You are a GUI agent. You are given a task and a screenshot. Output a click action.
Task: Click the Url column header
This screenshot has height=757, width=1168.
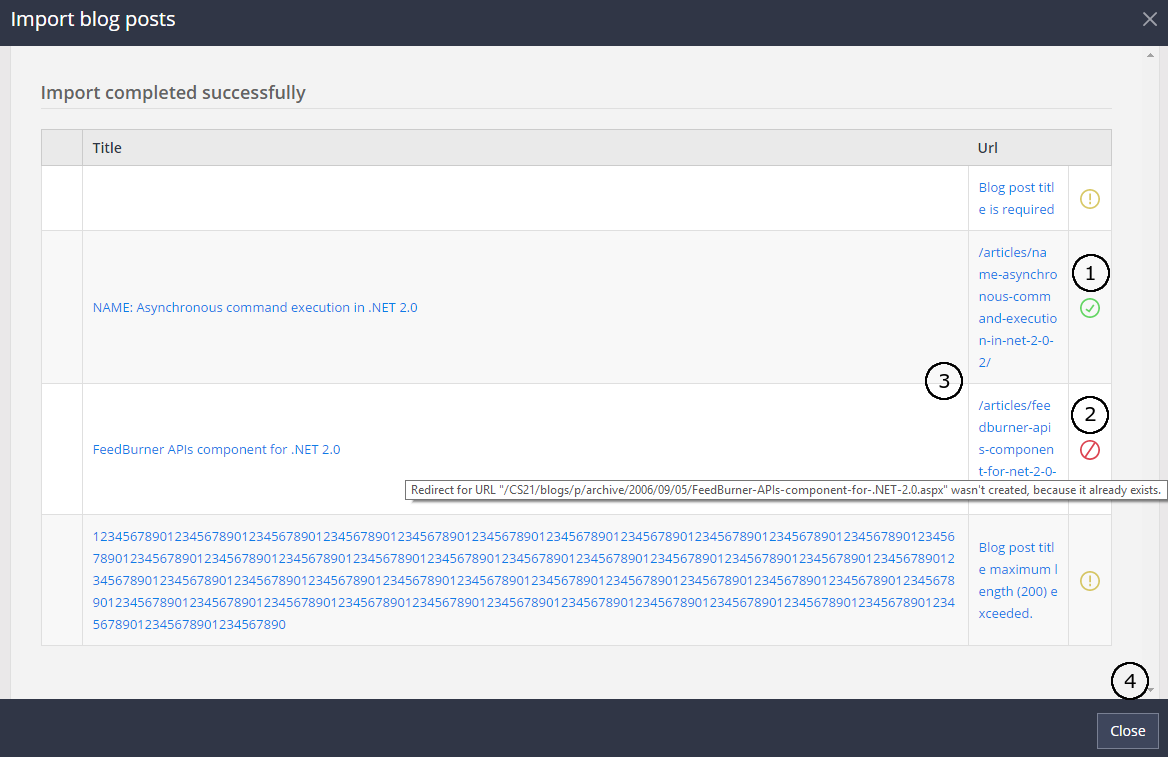click(988, 148)
